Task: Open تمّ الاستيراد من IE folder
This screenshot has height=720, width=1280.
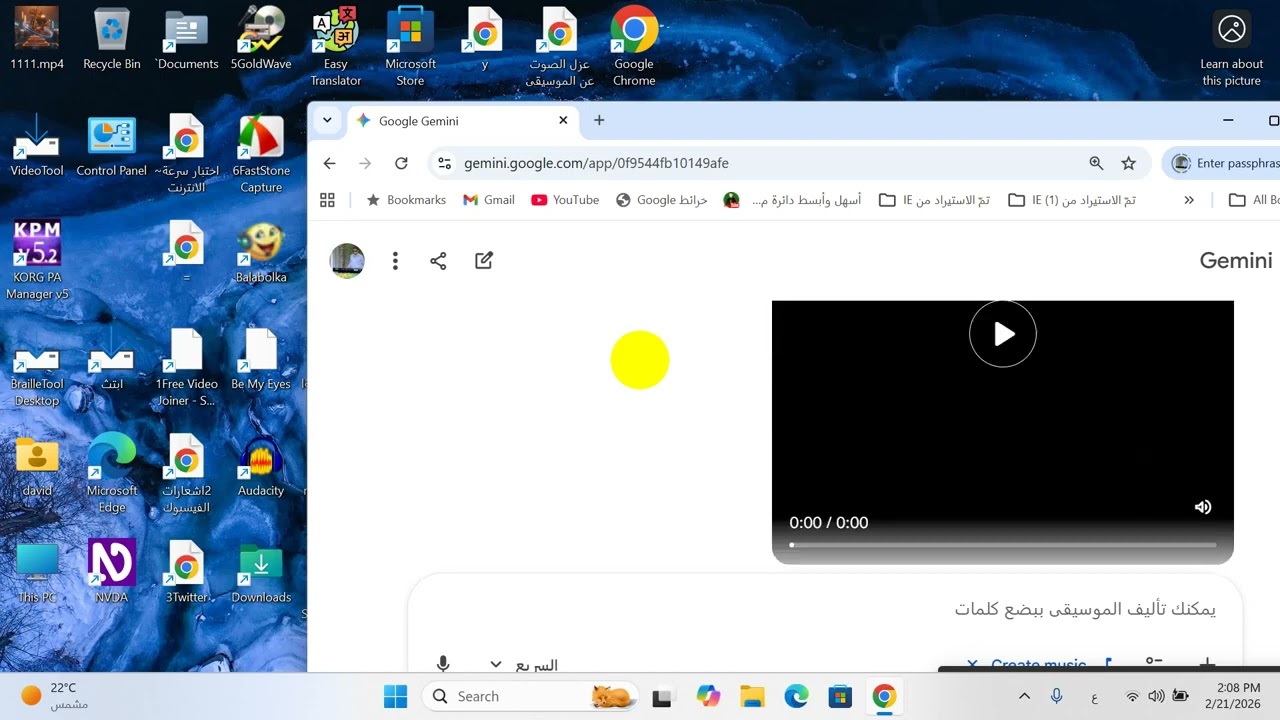Action: (x=934, y=200)
